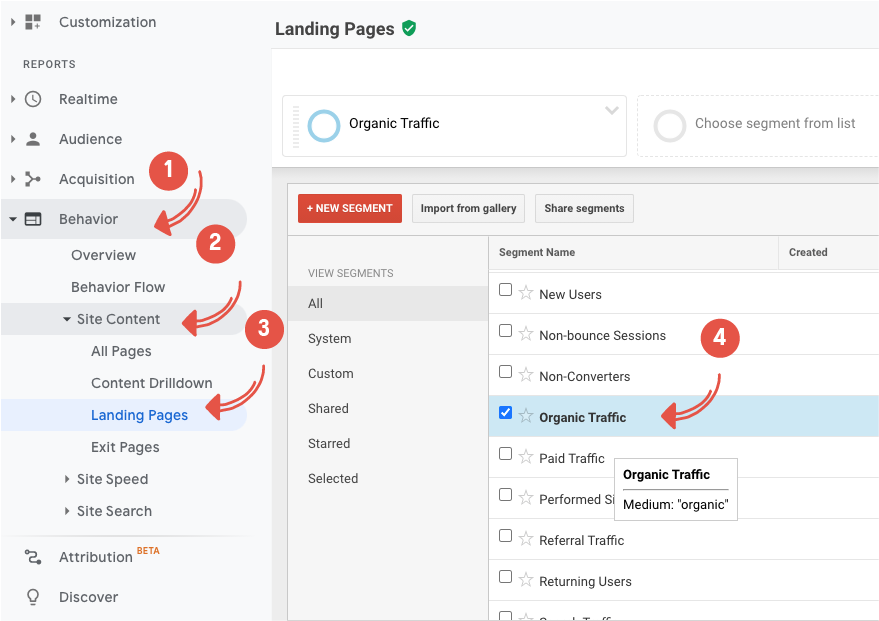Viewport: 879px width, 621px height.
Task: Open the Exit Pages report
Action: pyautogui.click(x=125, y=447)
